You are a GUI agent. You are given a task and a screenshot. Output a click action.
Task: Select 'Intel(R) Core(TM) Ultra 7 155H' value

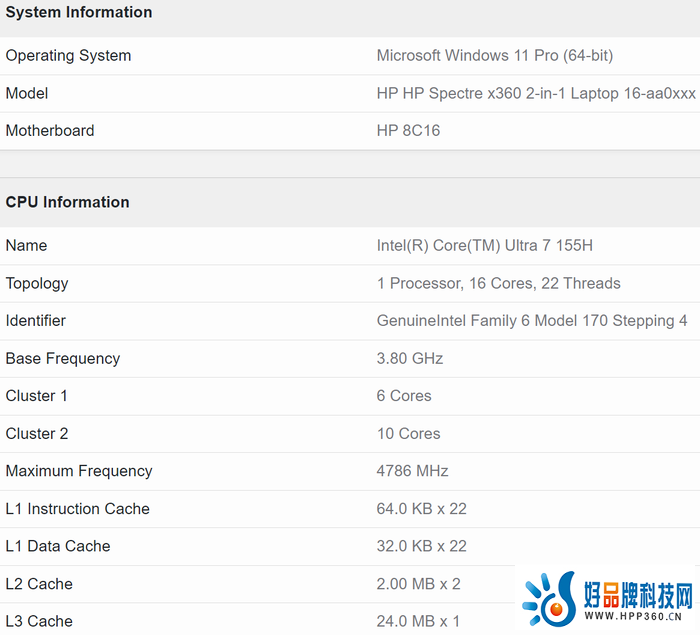485,246
